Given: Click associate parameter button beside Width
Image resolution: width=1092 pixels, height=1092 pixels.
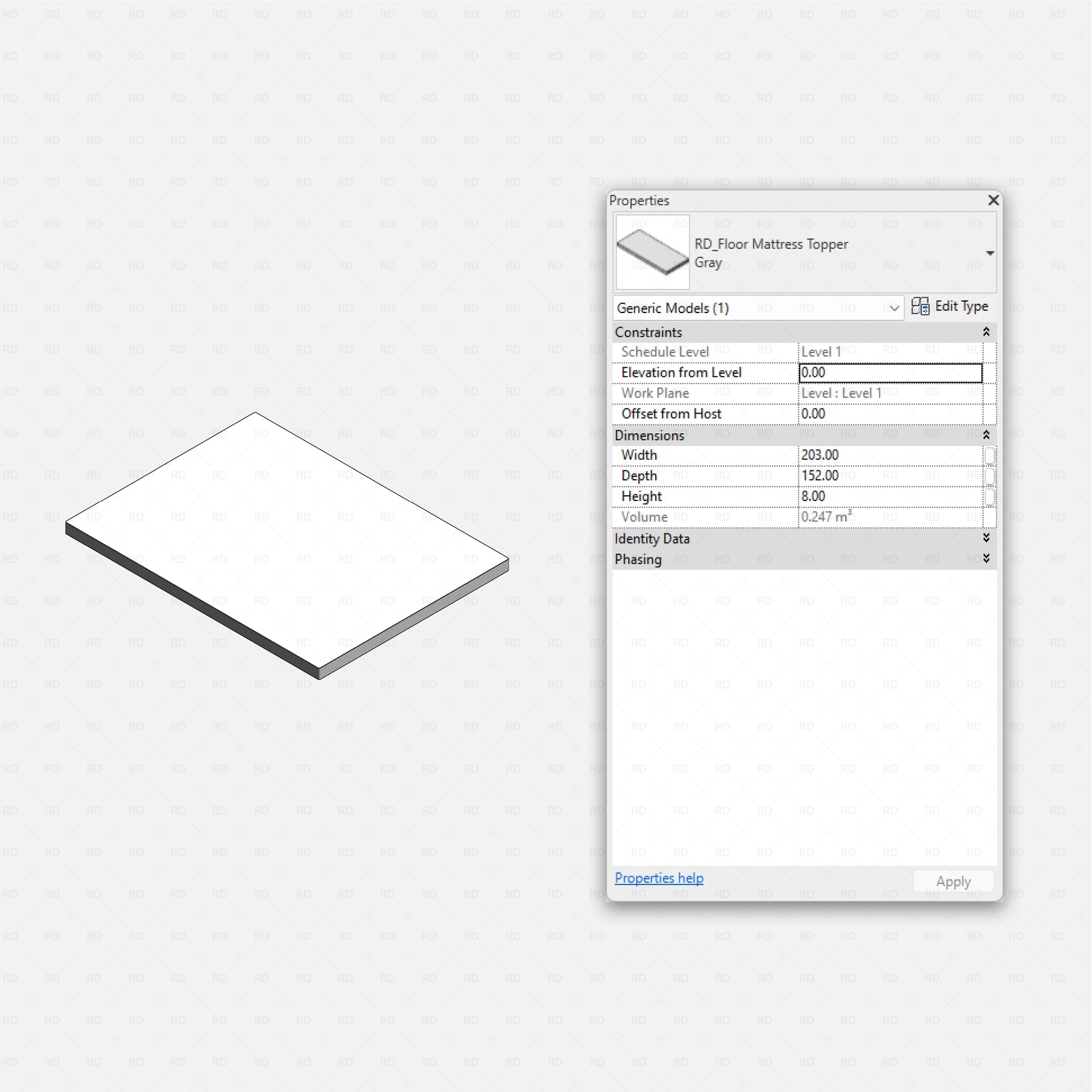Looking at the screenshot, I should point(989,455).
